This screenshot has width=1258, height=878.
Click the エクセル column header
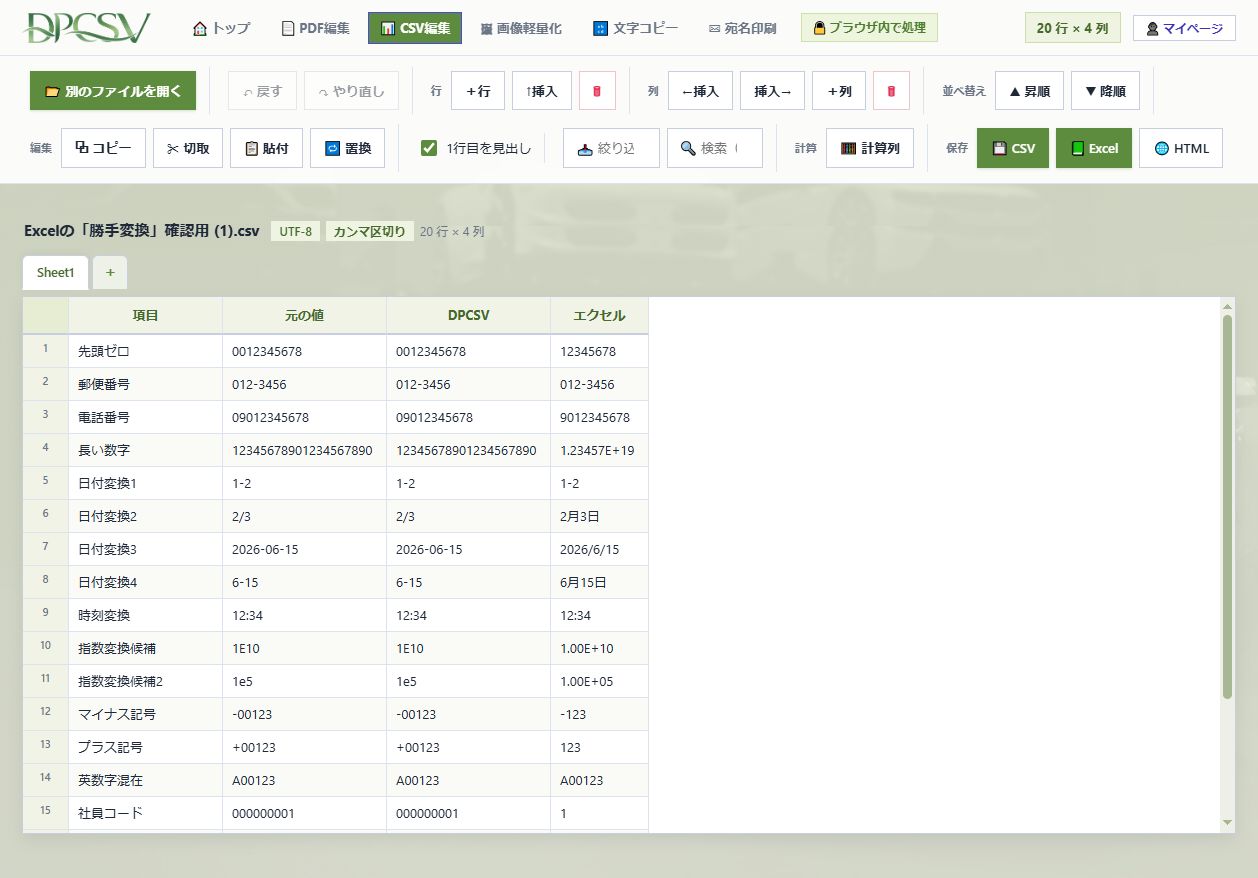[x=599, y=315]
